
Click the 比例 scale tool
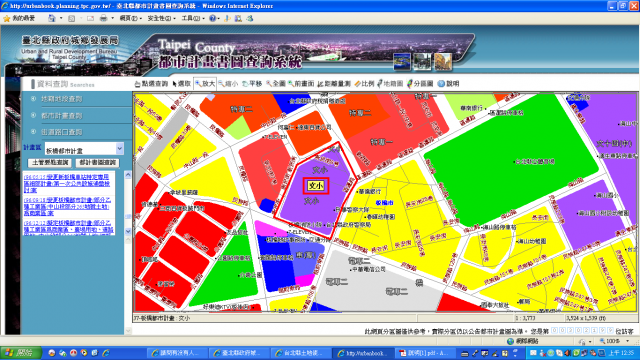(x=364, y=84)
